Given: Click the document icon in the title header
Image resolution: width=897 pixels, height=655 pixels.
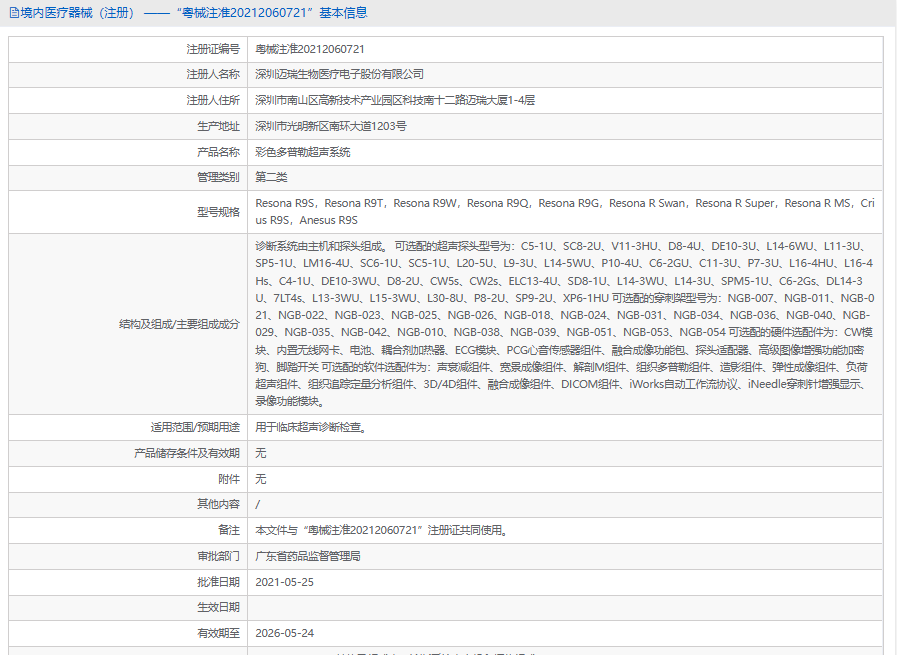Looking at the screenshot, I should [14, 13].
